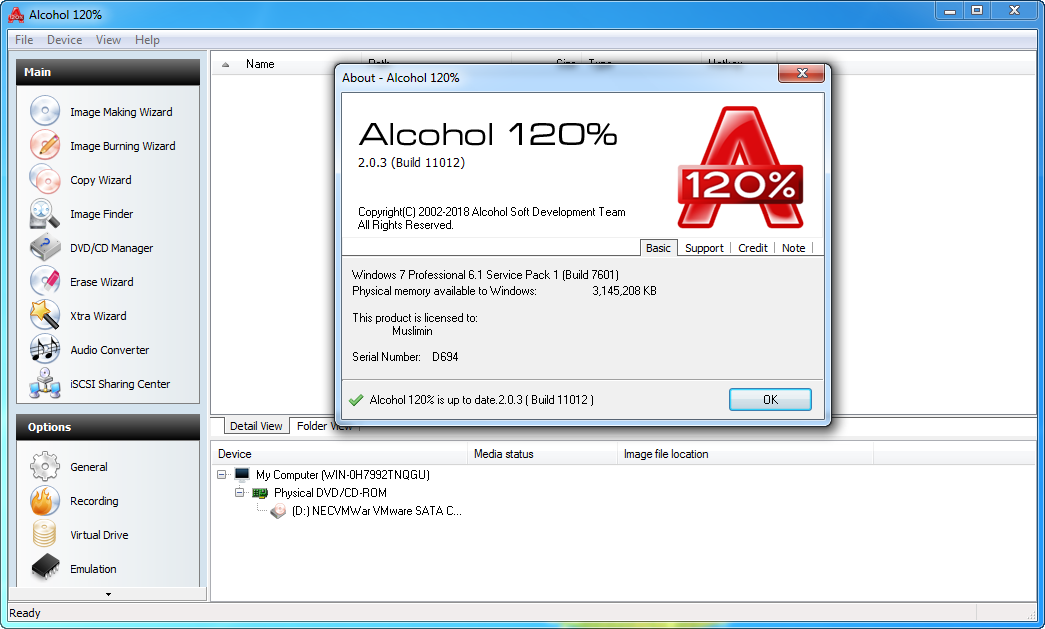
Task: Click 3,145,208 KB memory value
Action: pyautogui.click(x=624, y=291)
